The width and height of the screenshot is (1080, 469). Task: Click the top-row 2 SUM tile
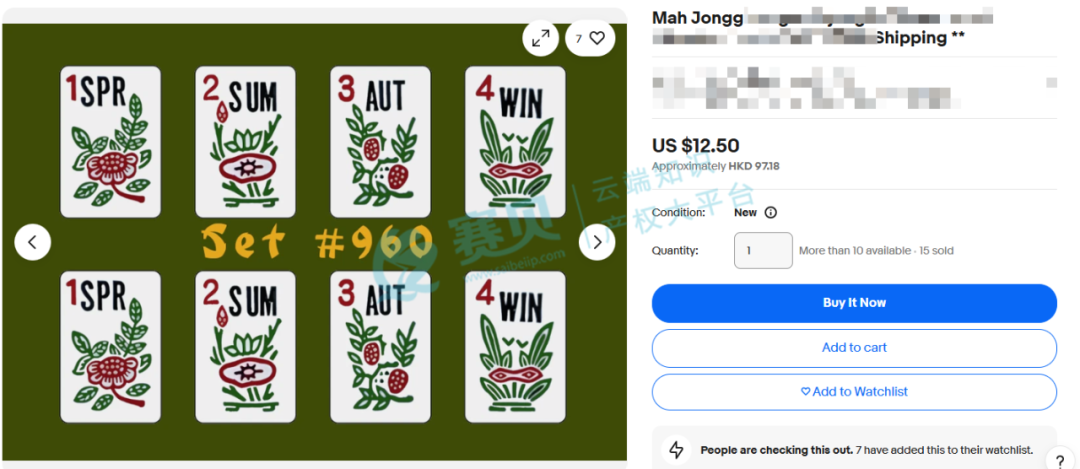pos(245,142)
